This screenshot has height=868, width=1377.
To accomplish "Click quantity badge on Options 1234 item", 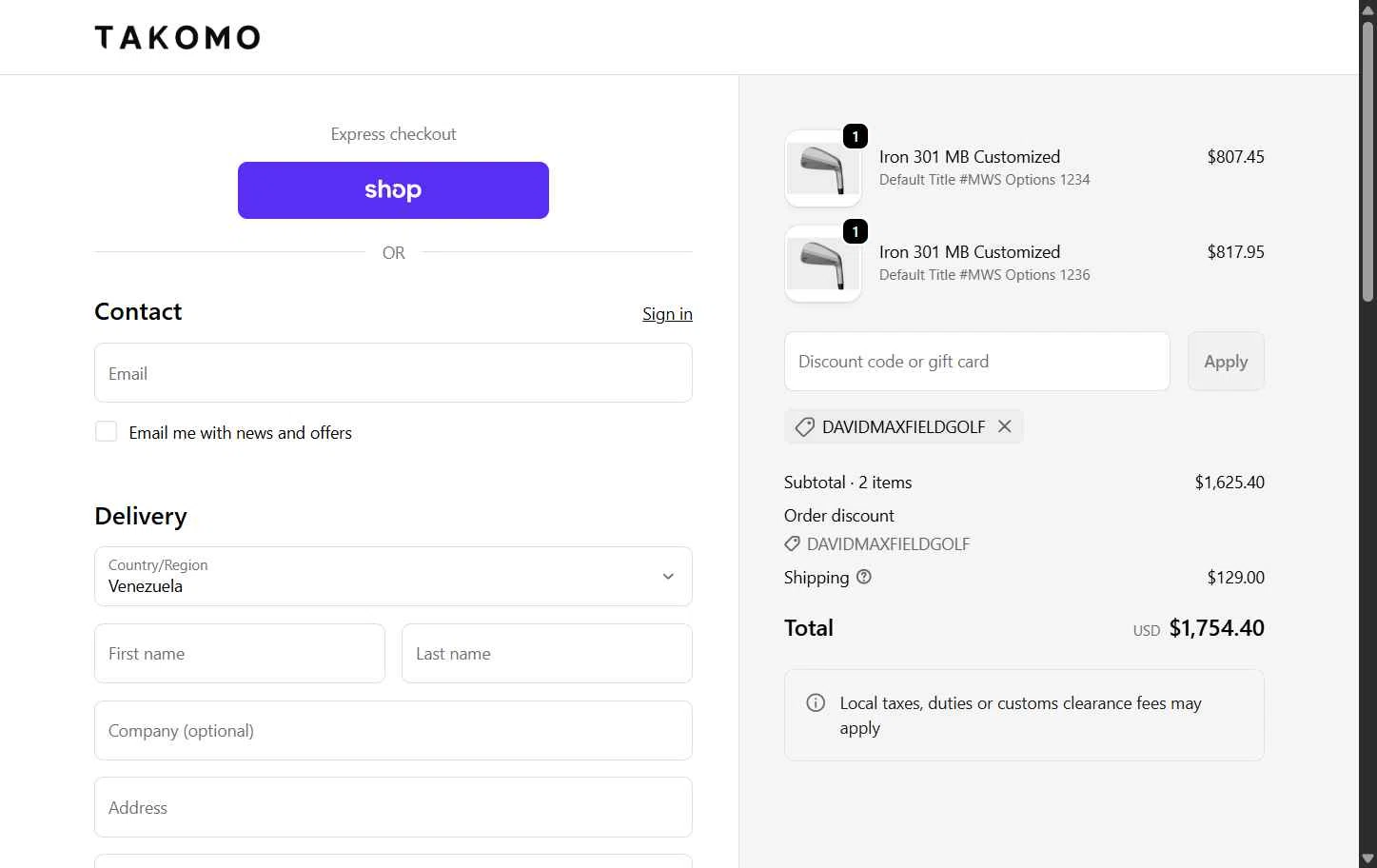I will (856, 137).
